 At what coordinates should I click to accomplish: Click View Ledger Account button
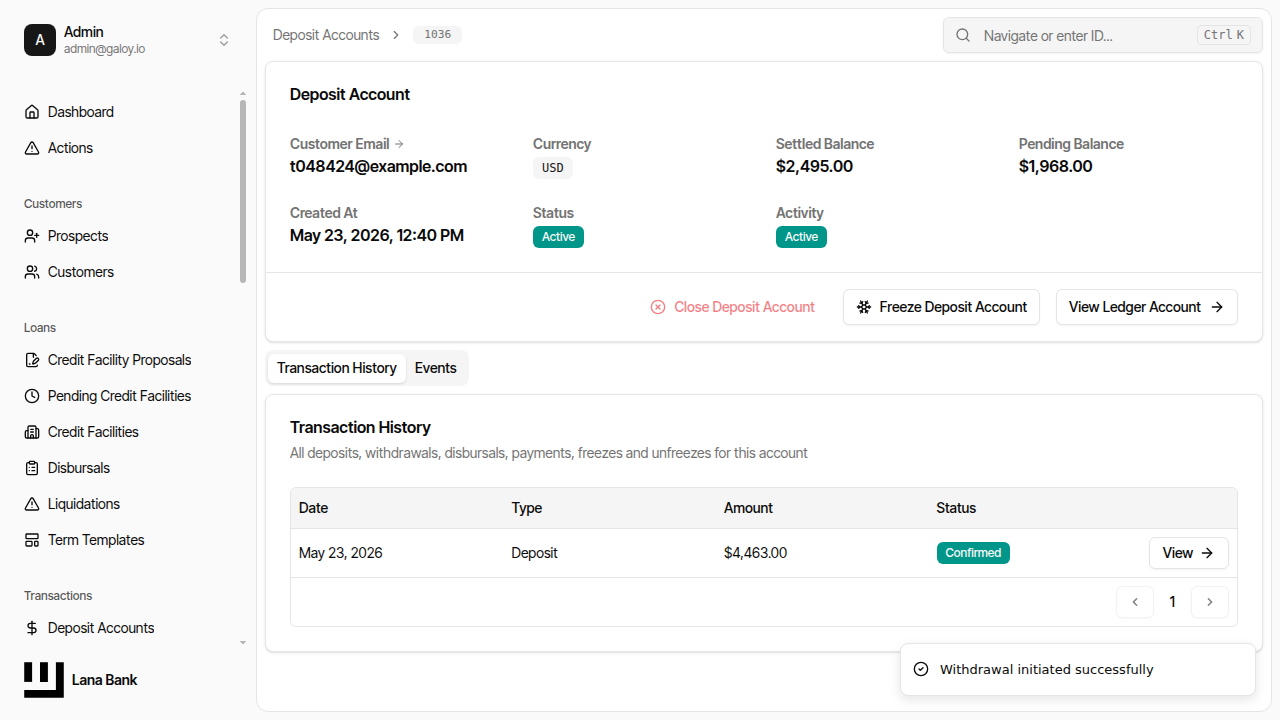click(x=1147, y=307)
